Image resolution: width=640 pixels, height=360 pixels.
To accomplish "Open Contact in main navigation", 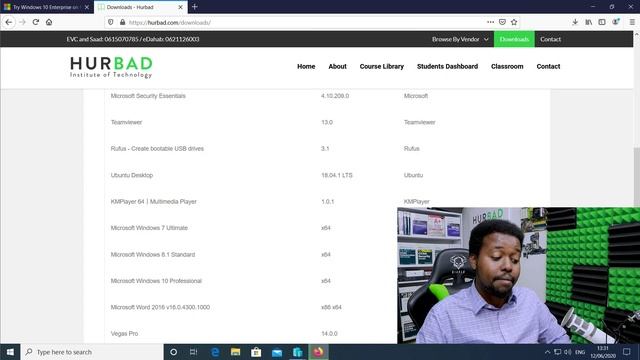I will coord(548,66).
